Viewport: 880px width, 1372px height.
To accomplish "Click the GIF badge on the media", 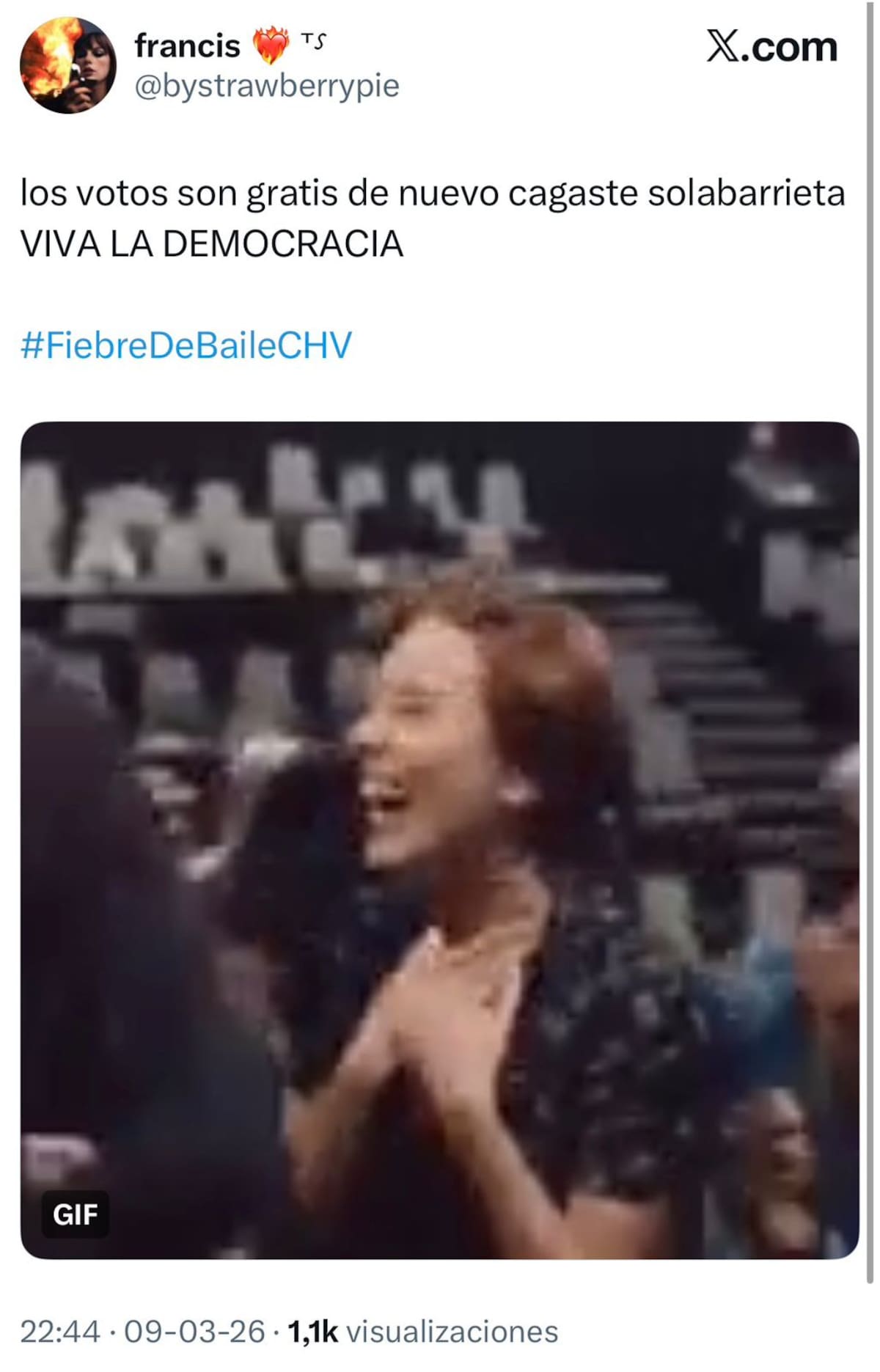I will pos(76,1214).
